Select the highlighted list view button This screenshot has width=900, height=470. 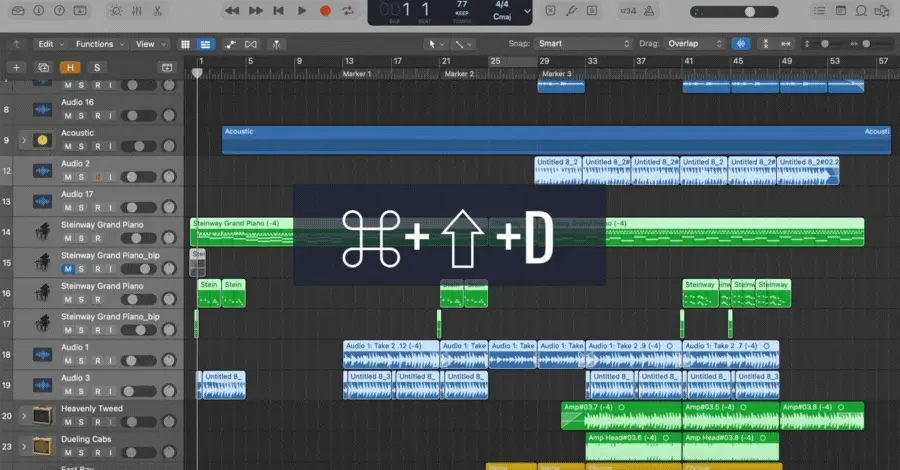(x=205, y=44)
